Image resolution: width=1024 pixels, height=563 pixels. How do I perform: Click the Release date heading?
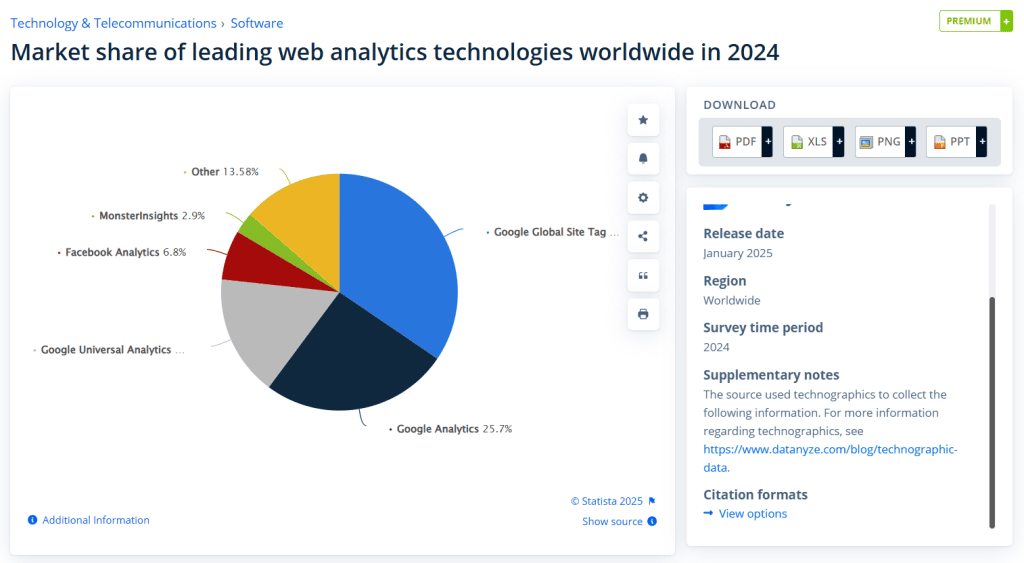point(743,233)
